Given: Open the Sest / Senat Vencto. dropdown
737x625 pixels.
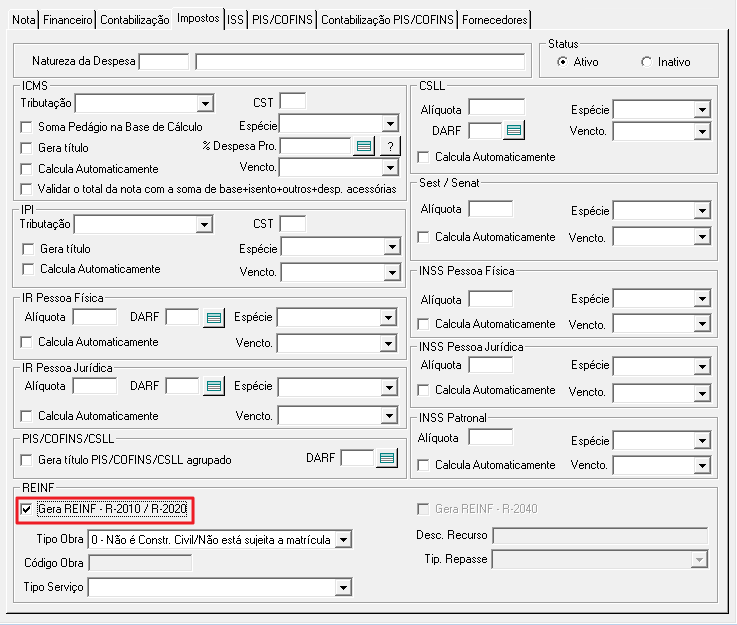Looking at the screenshot, I should [x=702, y=237].
